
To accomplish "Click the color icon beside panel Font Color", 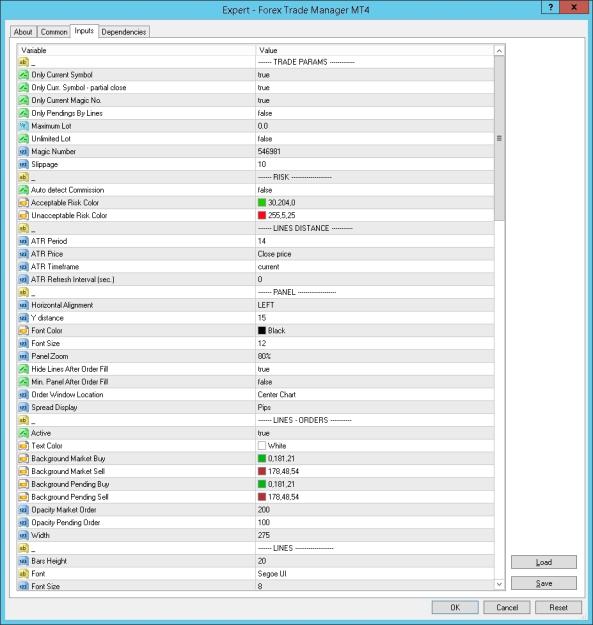I will 24,331.
